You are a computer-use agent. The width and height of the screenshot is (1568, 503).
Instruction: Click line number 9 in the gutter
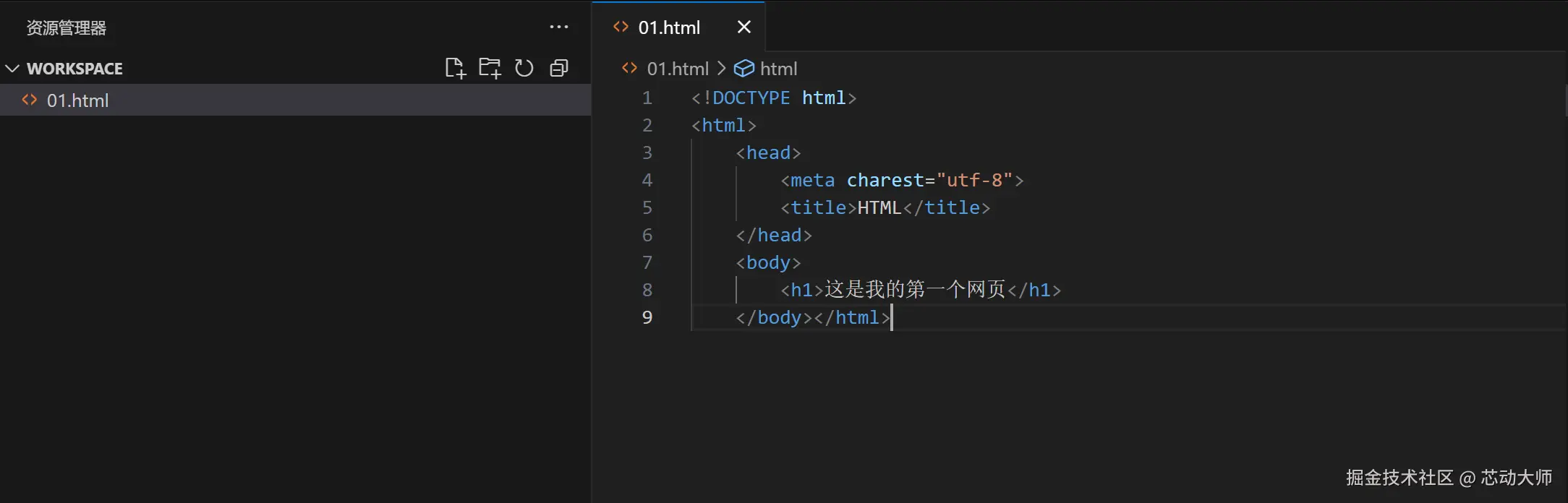(647, 317)
